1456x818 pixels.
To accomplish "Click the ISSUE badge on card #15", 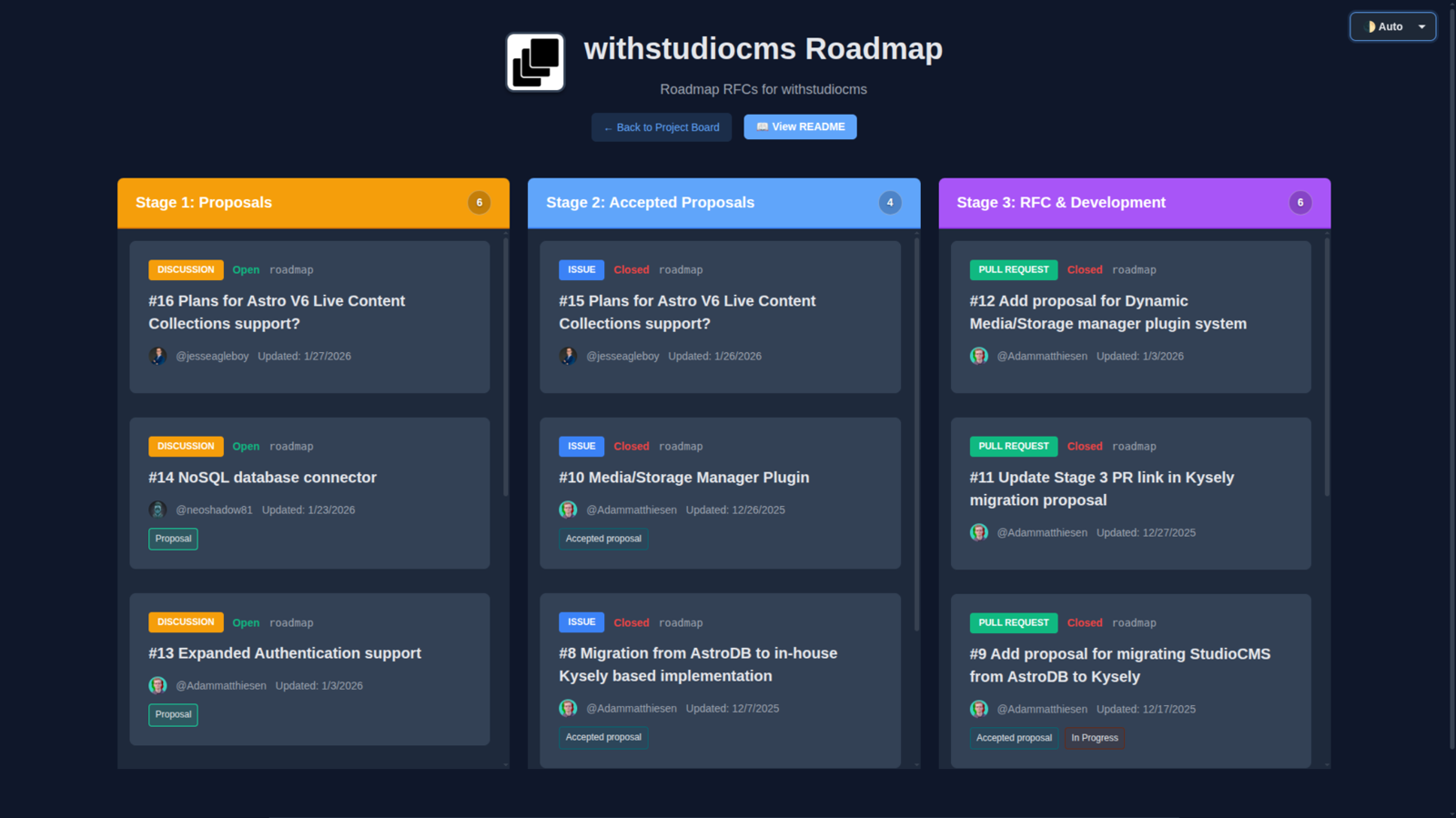I will 581,270.
